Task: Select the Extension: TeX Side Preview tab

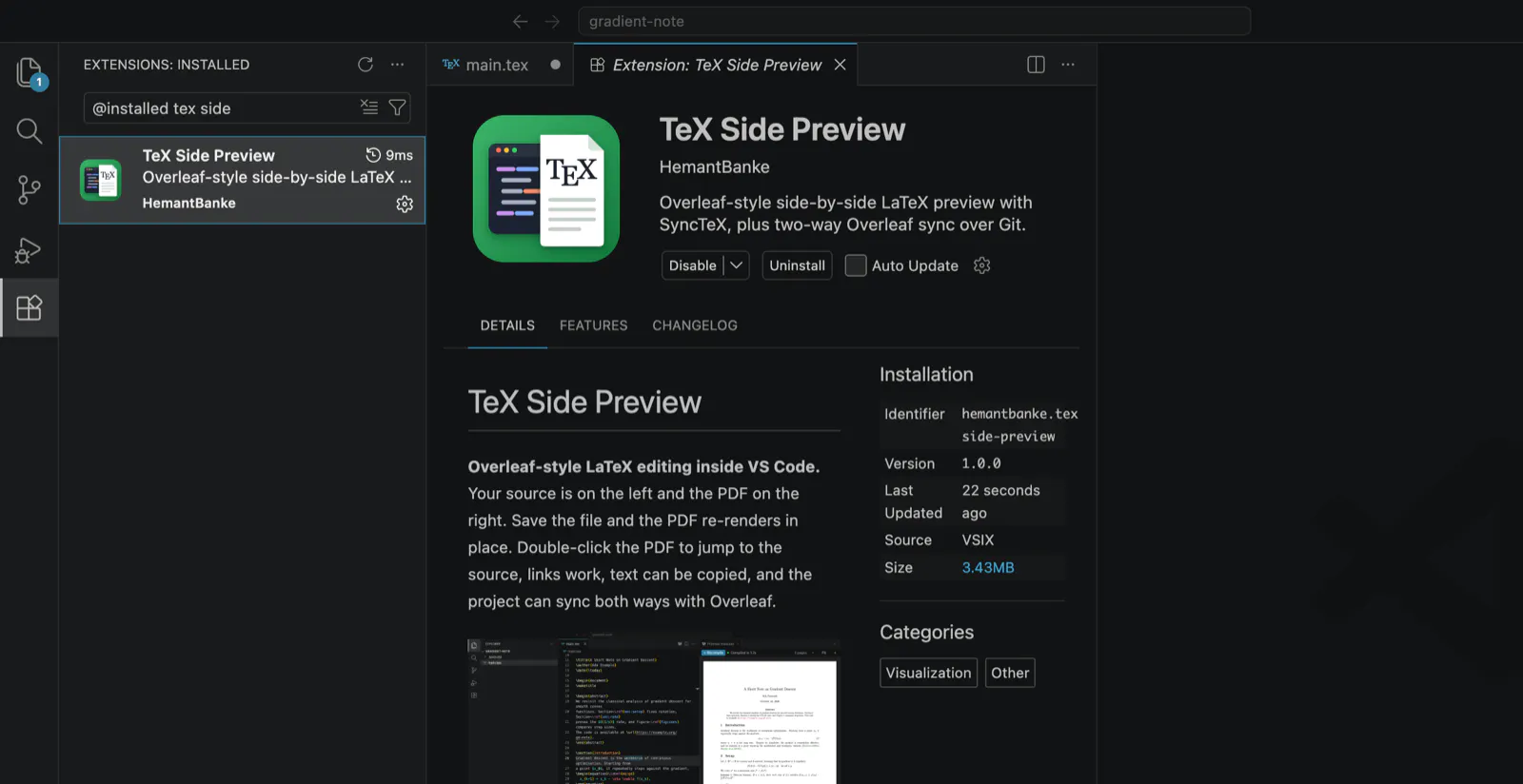Action: pyautogui.click(x=716, y=65)
